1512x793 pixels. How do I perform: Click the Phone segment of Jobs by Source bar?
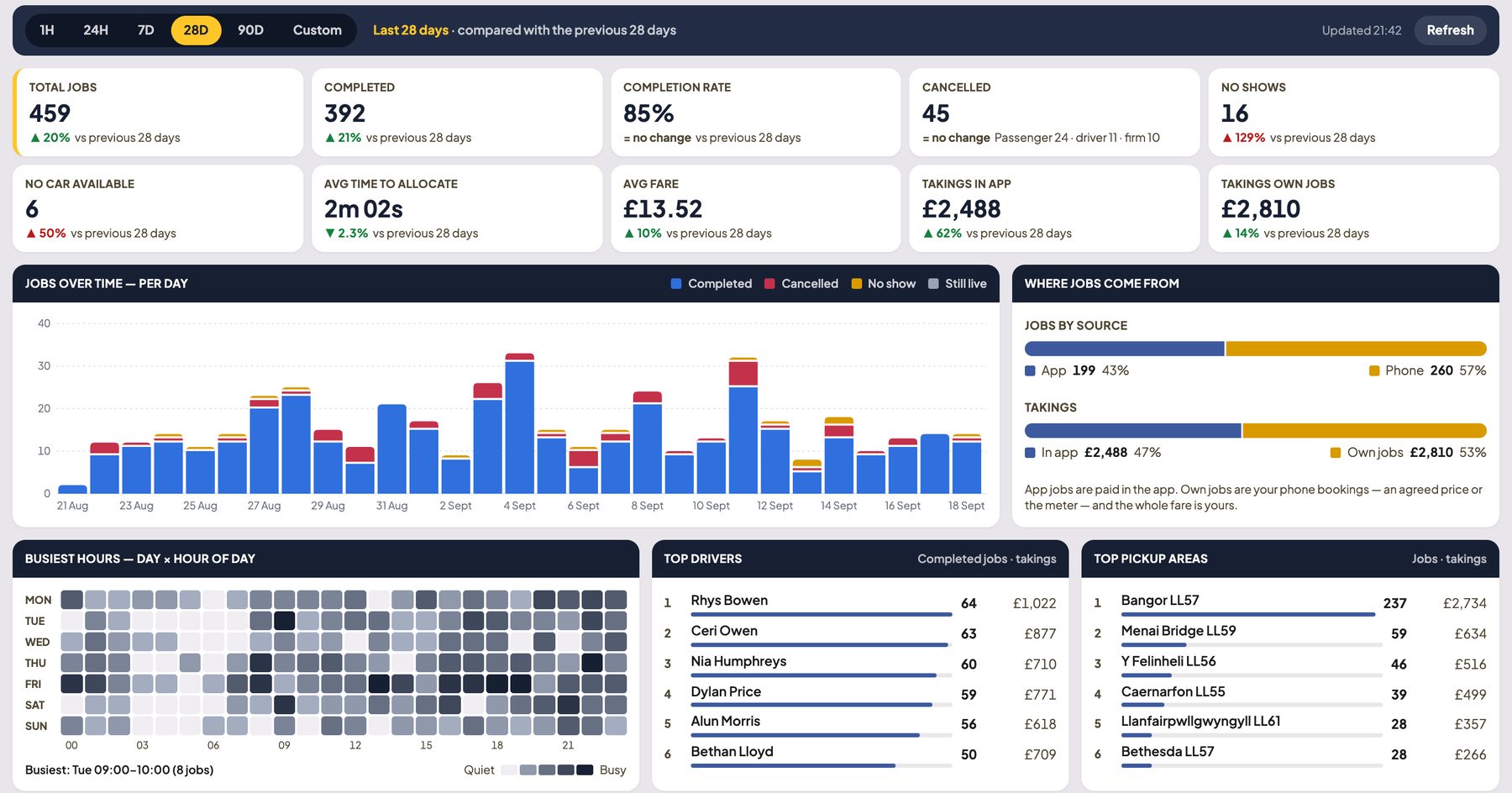(x=1356, y=349)
